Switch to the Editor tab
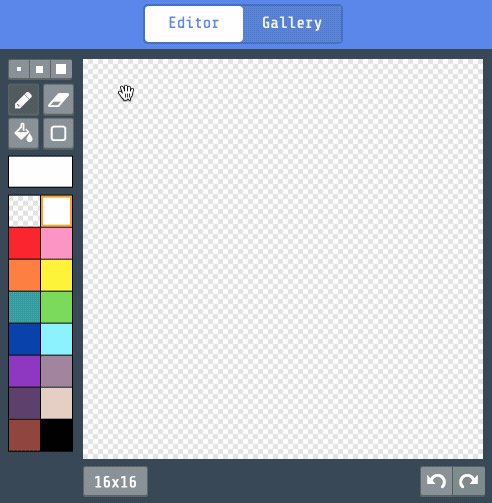Screen dimensions: 492x503 (194, 24)
